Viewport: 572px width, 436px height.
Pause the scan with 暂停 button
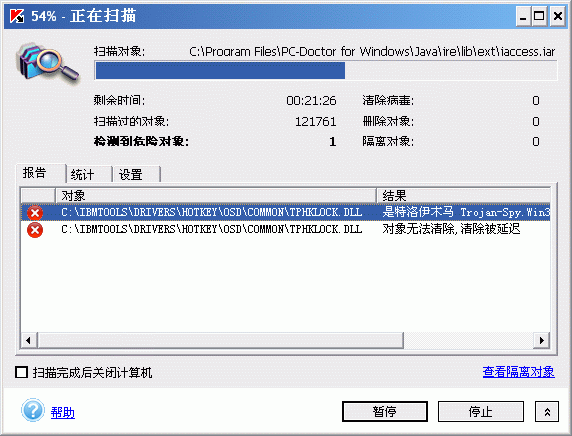tap(384, 412)
